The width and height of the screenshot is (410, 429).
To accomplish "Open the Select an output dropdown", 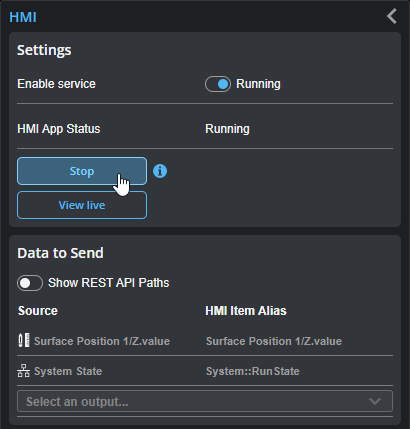I will click(x=205, y=401).
